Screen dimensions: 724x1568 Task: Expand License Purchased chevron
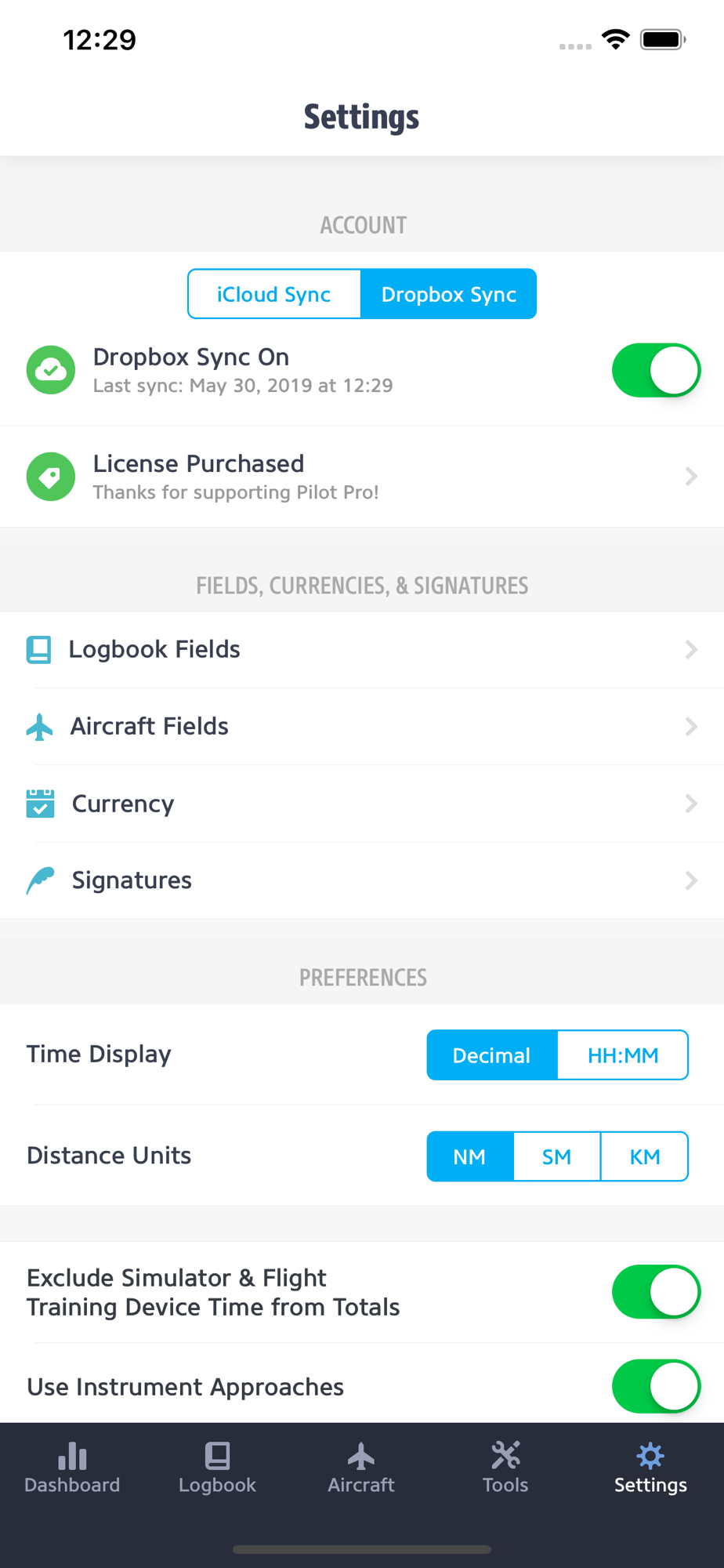690,477
